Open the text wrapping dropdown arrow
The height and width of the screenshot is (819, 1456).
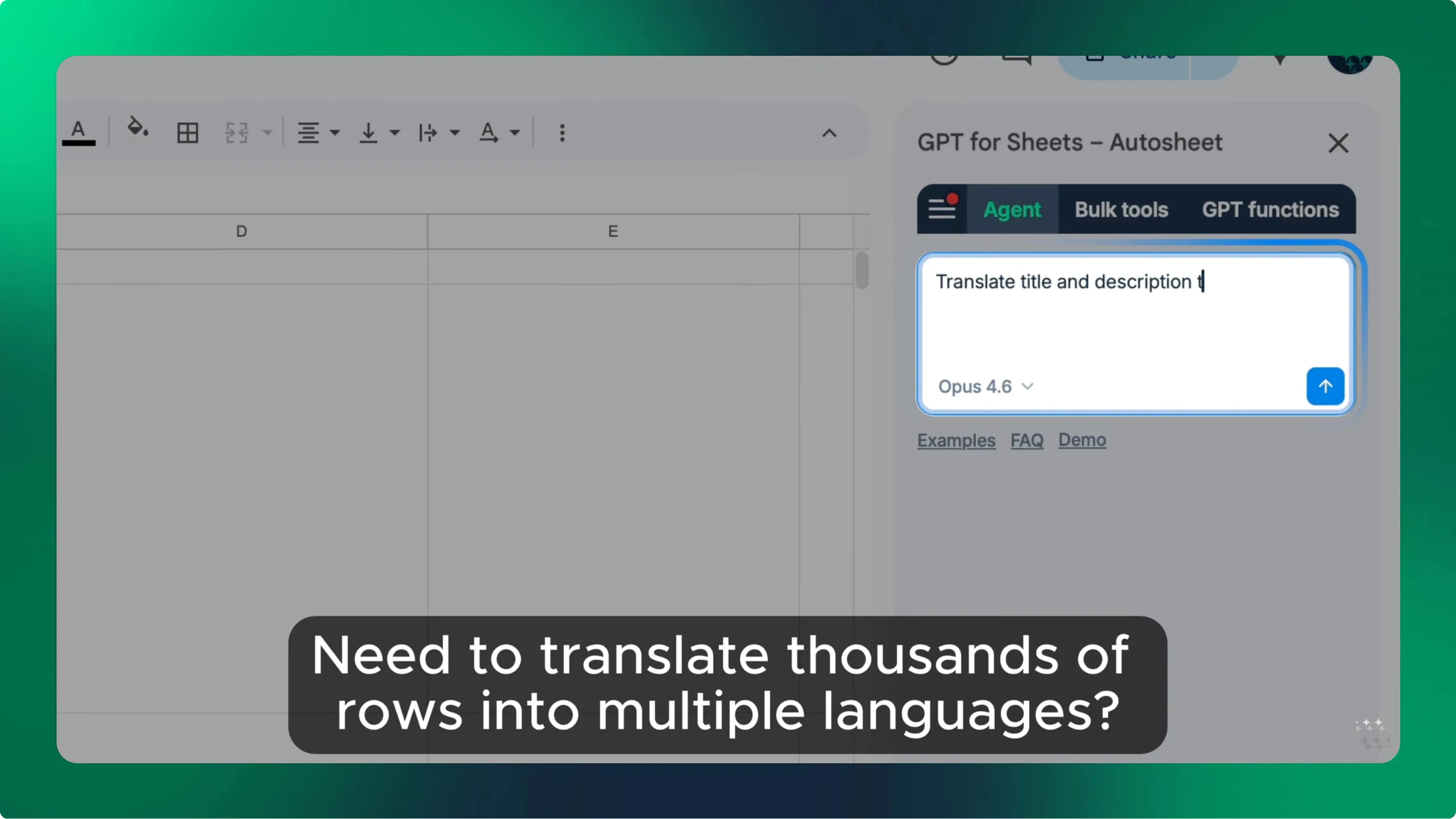click(x=454, y=133)
